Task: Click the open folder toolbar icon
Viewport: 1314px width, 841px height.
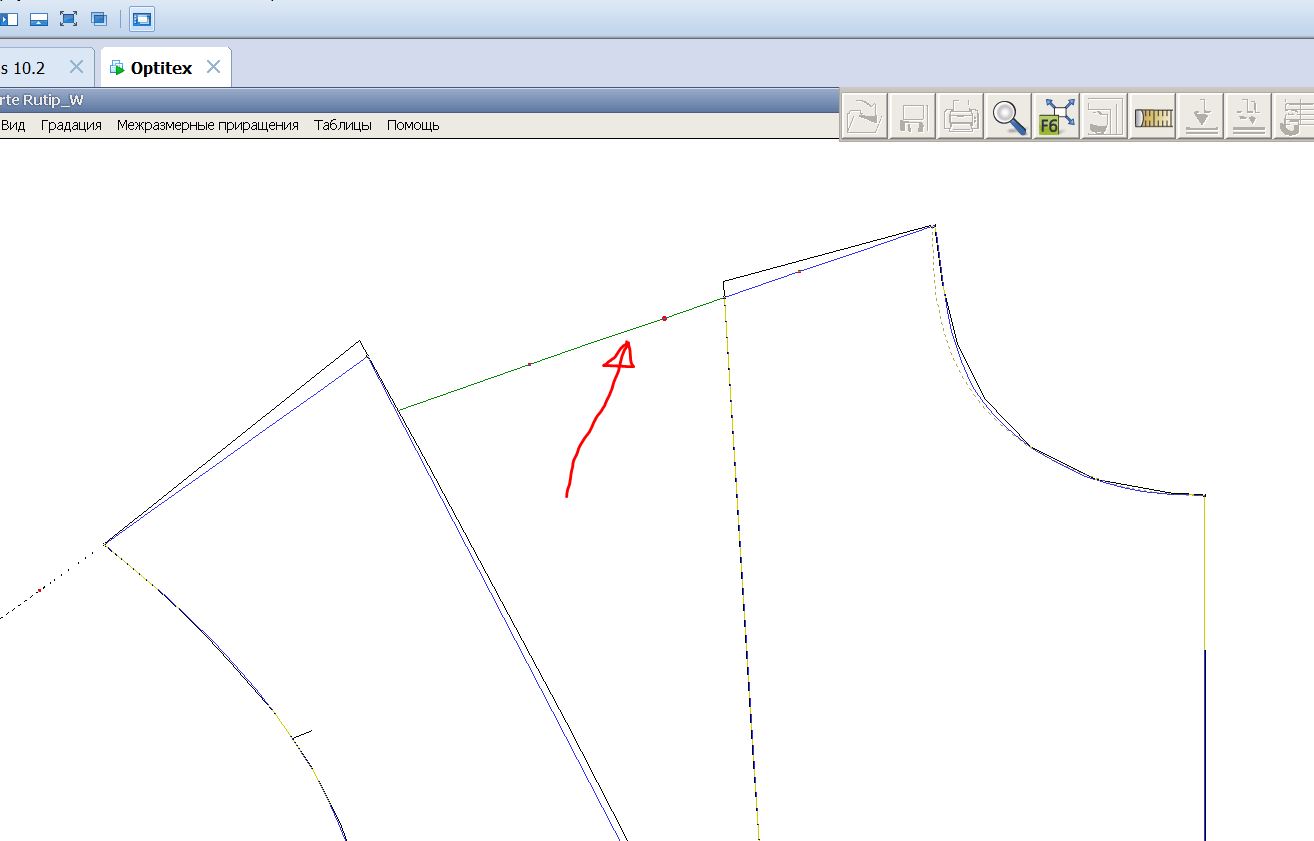Action: [863, 117]
